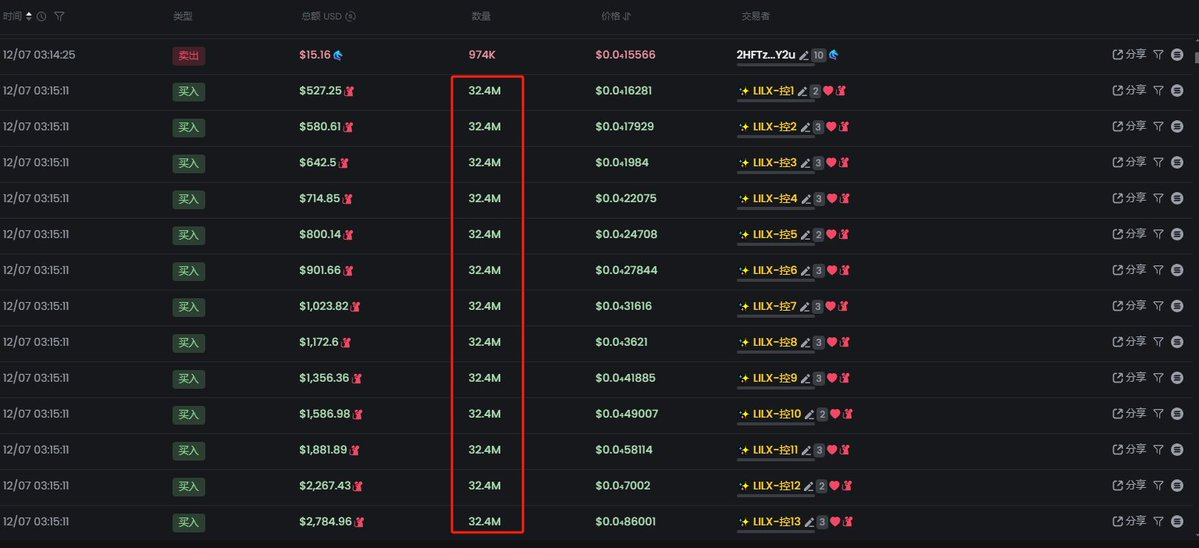Open the time column filter funnel

pos(60,16)
